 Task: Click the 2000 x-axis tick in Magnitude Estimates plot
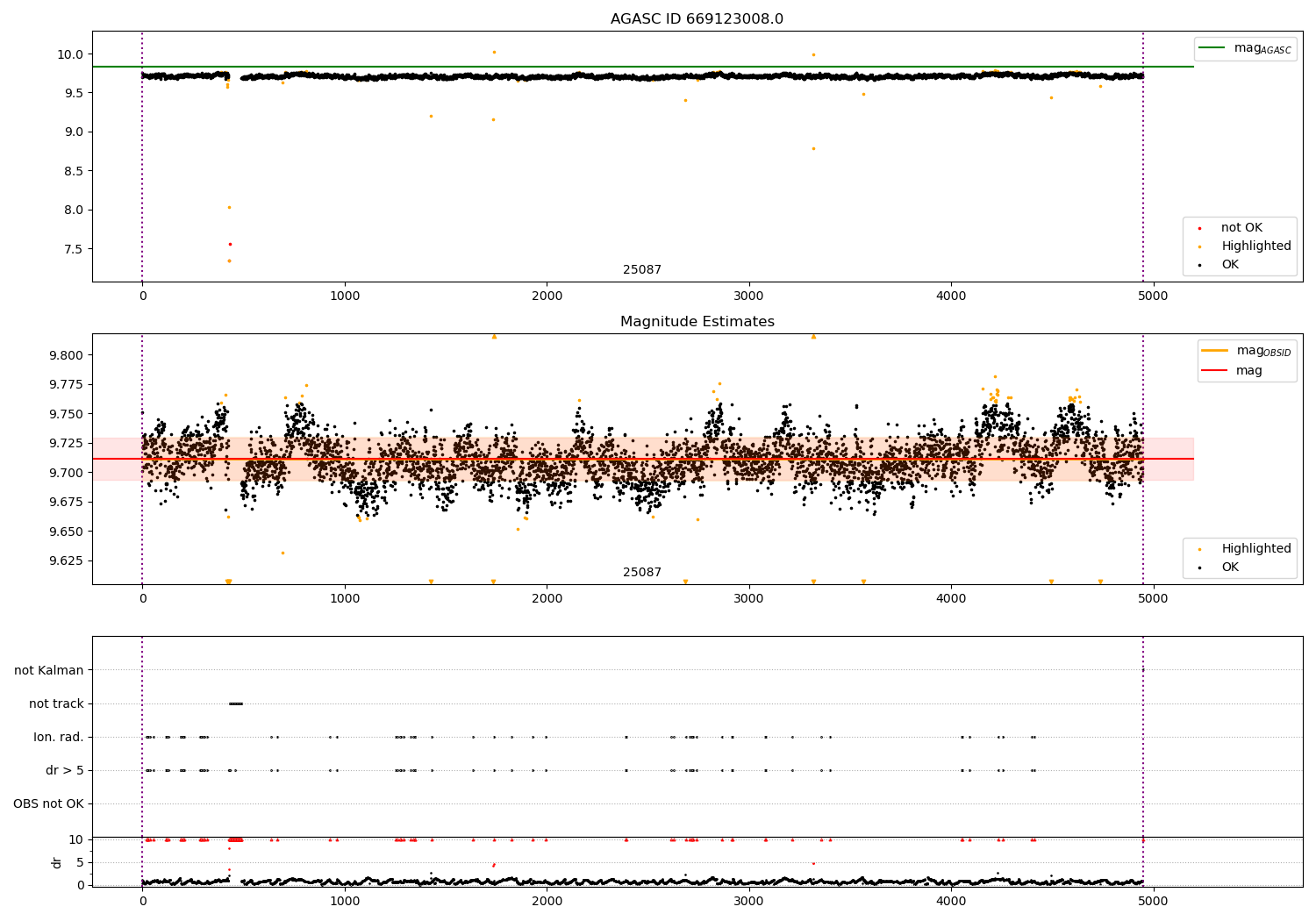547,599
